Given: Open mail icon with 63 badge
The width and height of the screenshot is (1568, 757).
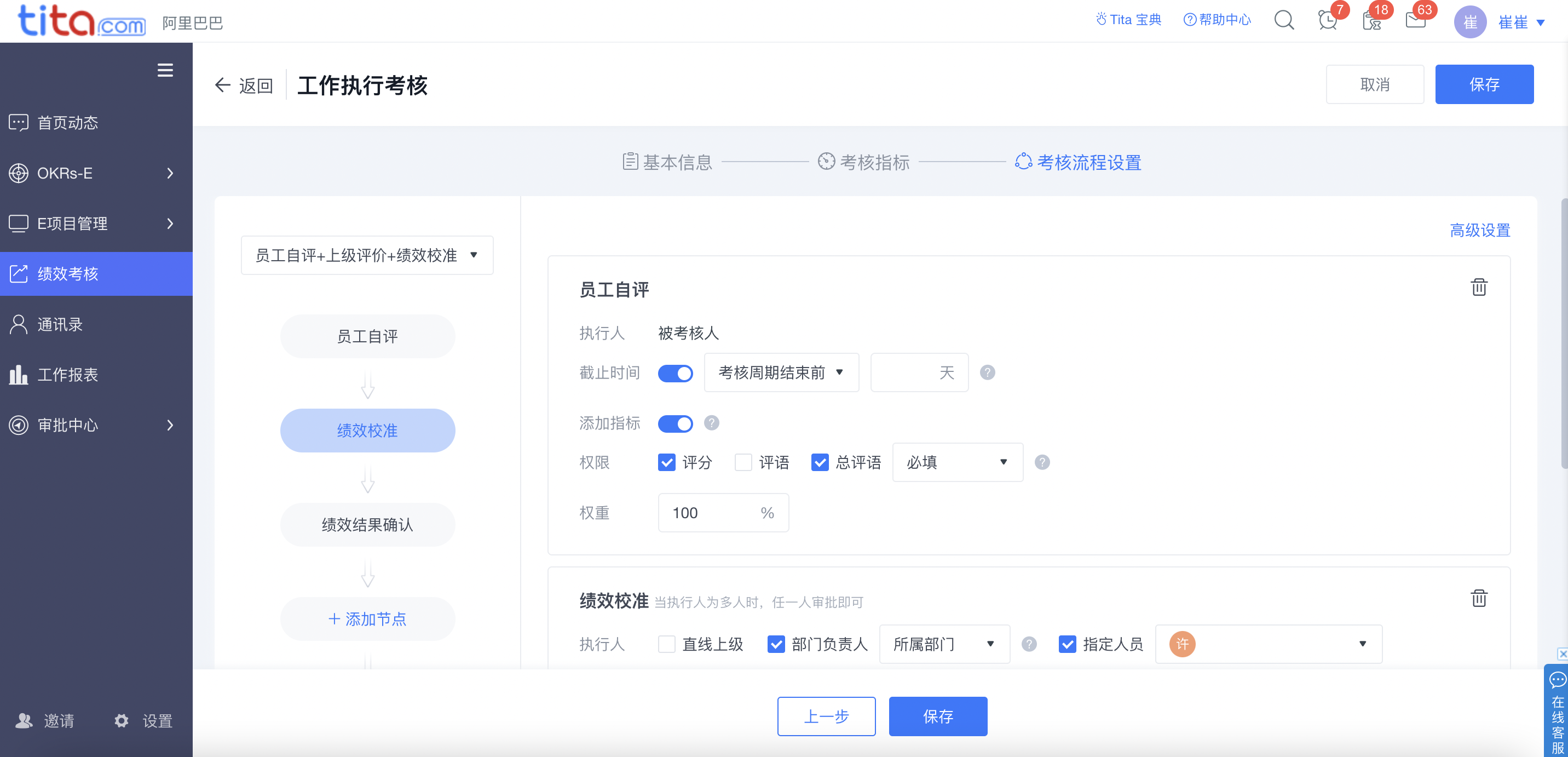Looking at the screenshot, I should [x=1415, y=21].
